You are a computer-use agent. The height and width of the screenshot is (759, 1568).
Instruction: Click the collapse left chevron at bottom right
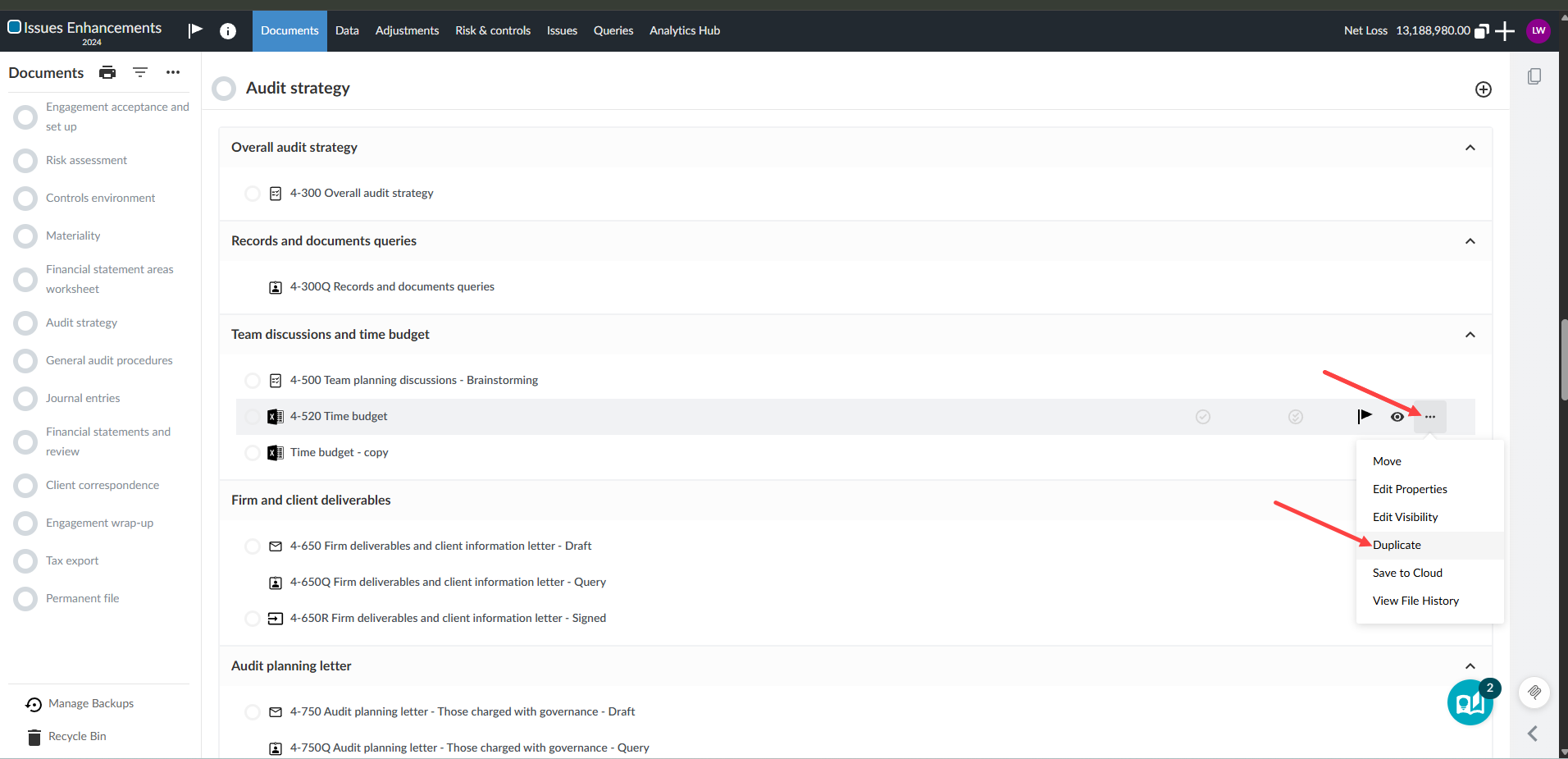[1533, 734]
